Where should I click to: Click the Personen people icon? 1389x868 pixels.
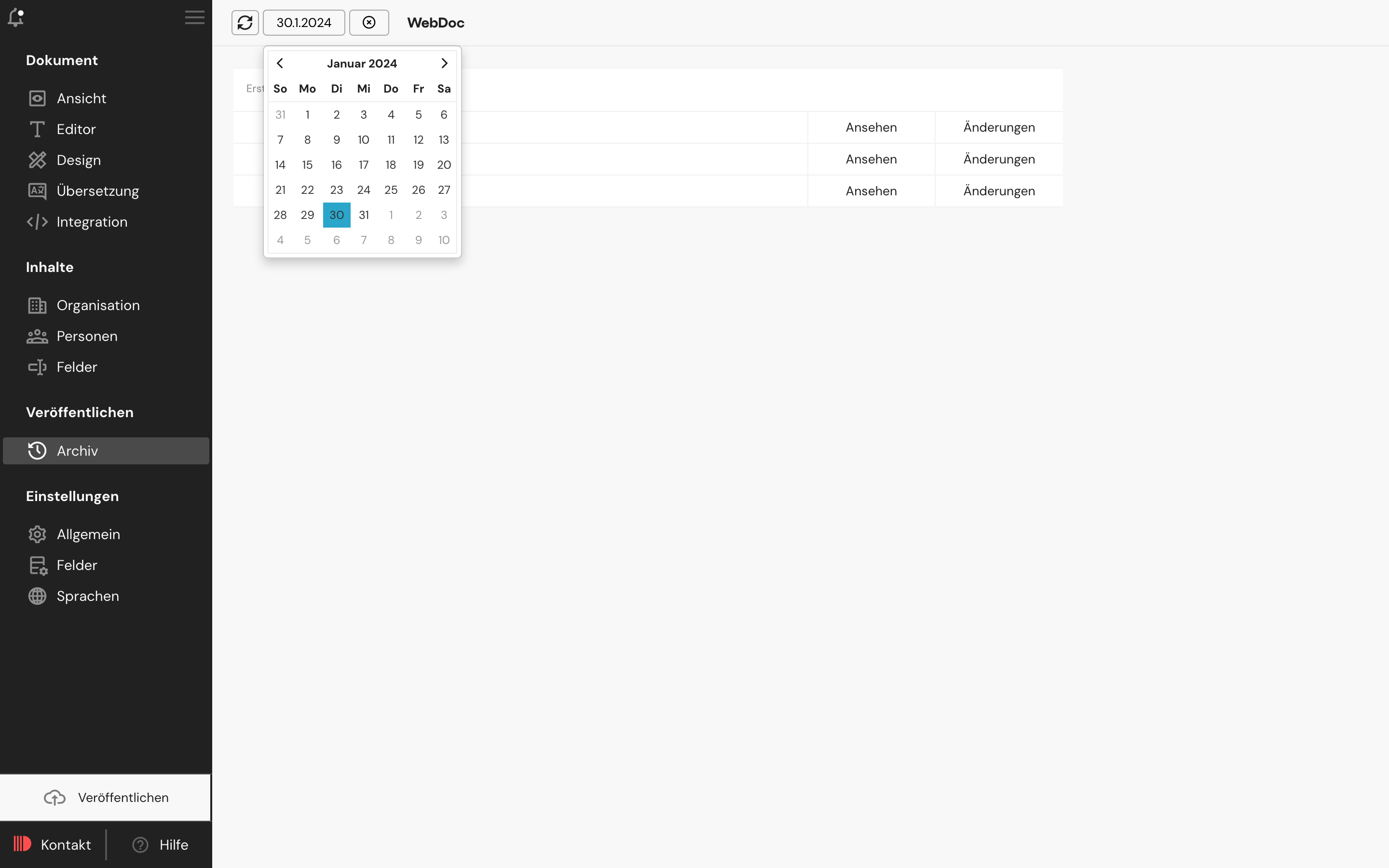coord(37,337)
